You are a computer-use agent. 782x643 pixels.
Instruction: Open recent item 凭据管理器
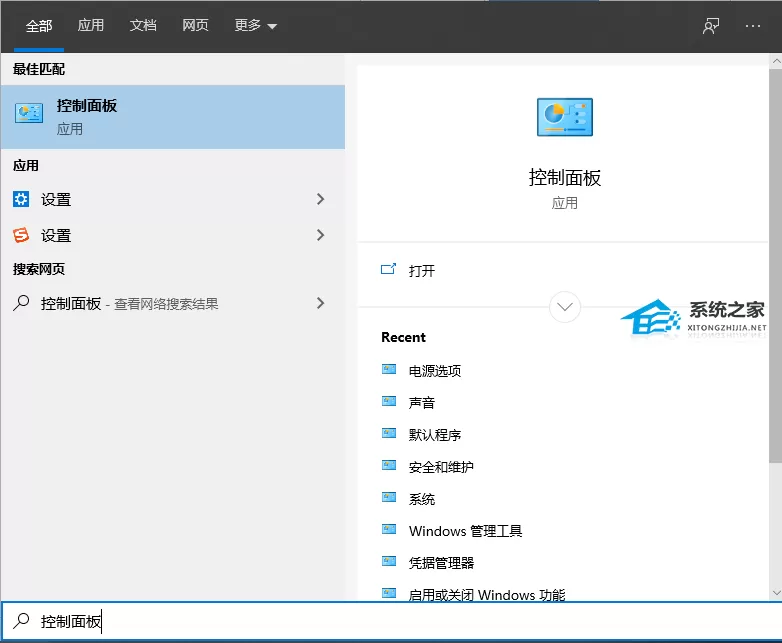pyautogui.click(x=441, y=563)
